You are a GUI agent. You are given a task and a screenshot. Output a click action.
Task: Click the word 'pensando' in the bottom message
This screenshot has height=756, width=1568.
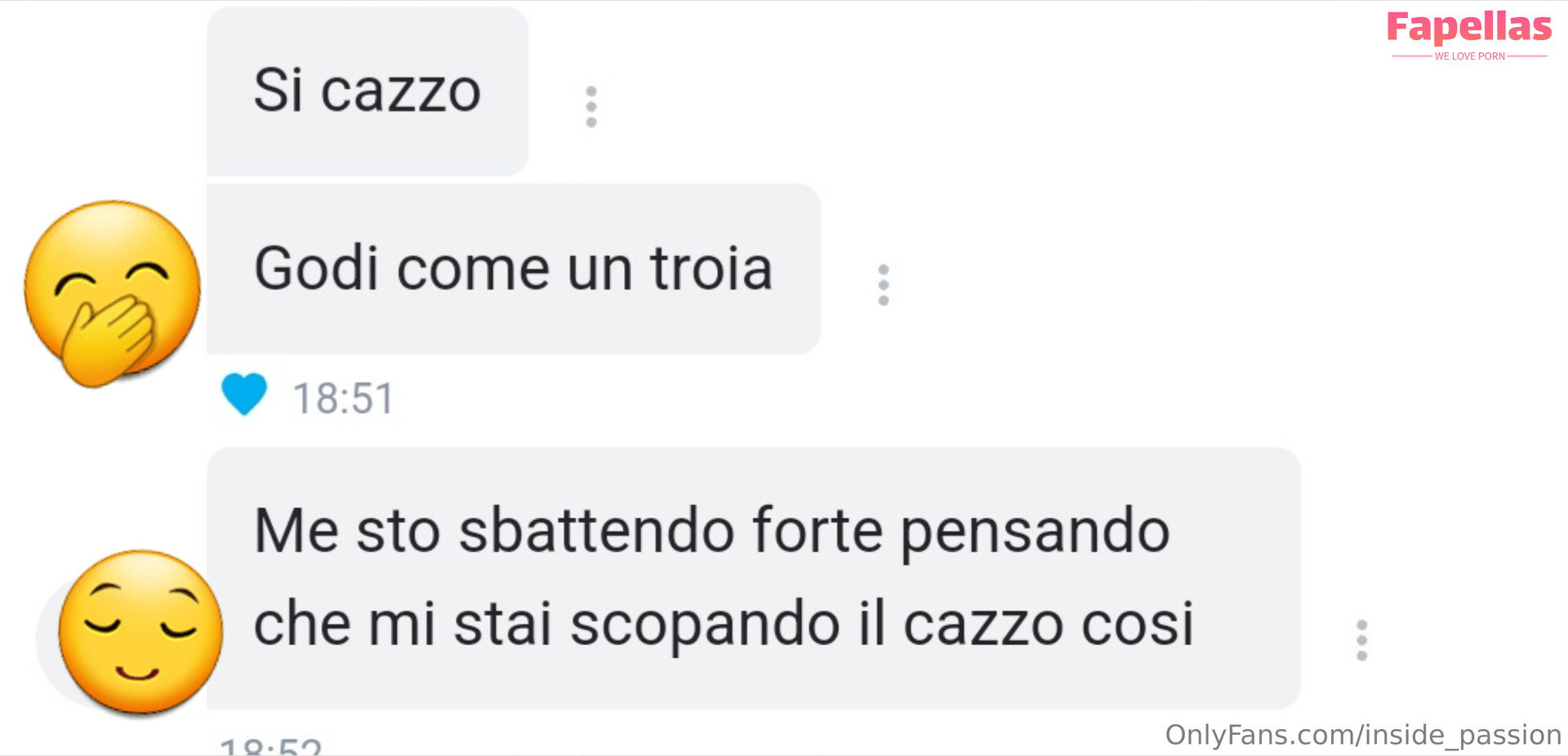(1036, 532)
